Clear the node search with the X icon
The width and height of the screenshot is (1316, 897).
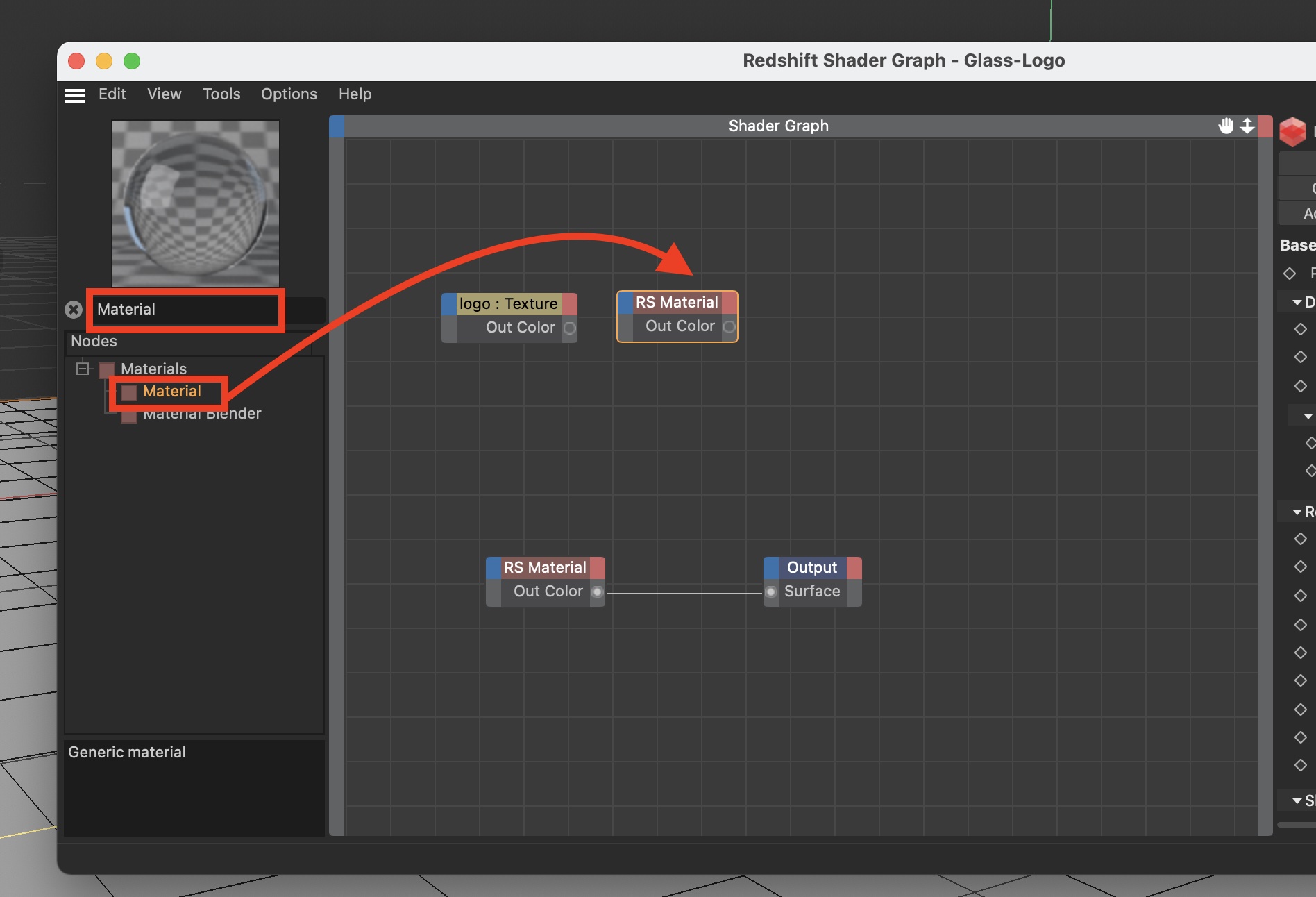tap(74, 310)
